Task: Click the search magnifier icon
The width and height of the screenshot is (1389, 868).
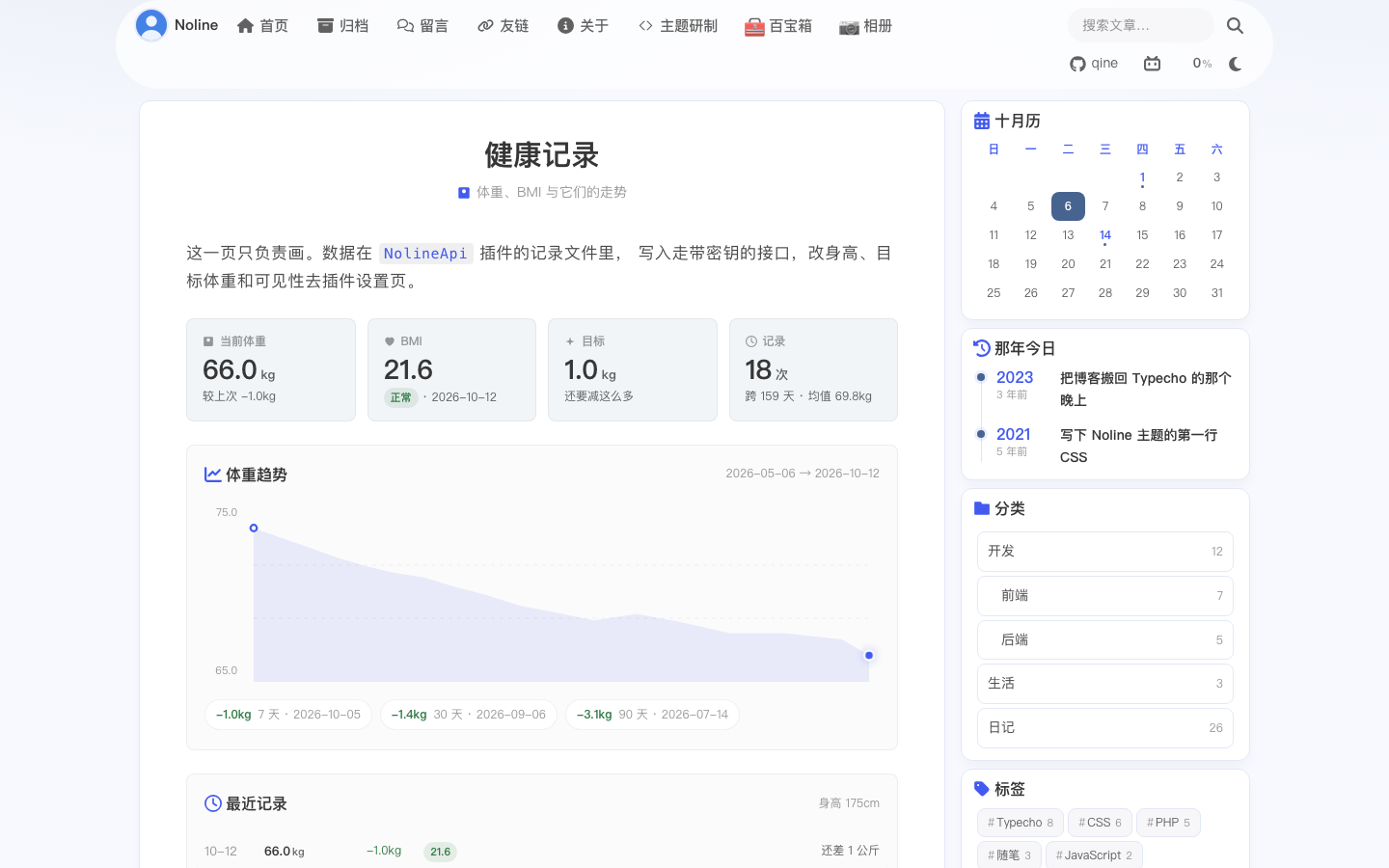Action: 1235,26
